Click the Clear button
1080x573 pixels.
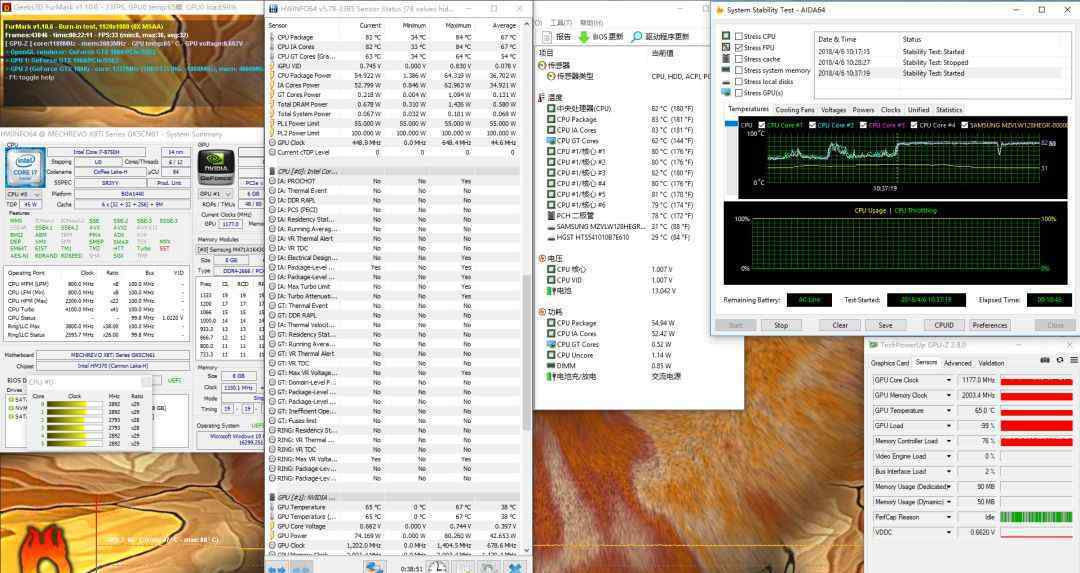click(840, 325)
